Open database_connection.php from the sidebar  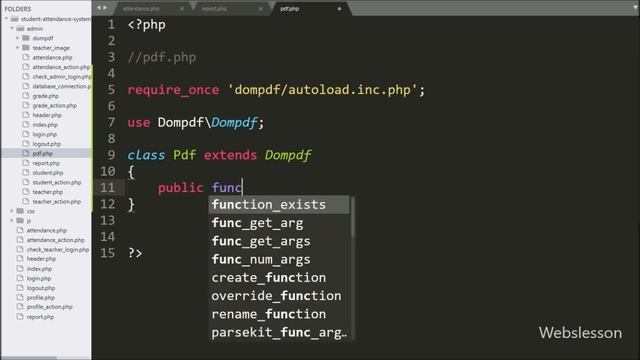[62, 86]
